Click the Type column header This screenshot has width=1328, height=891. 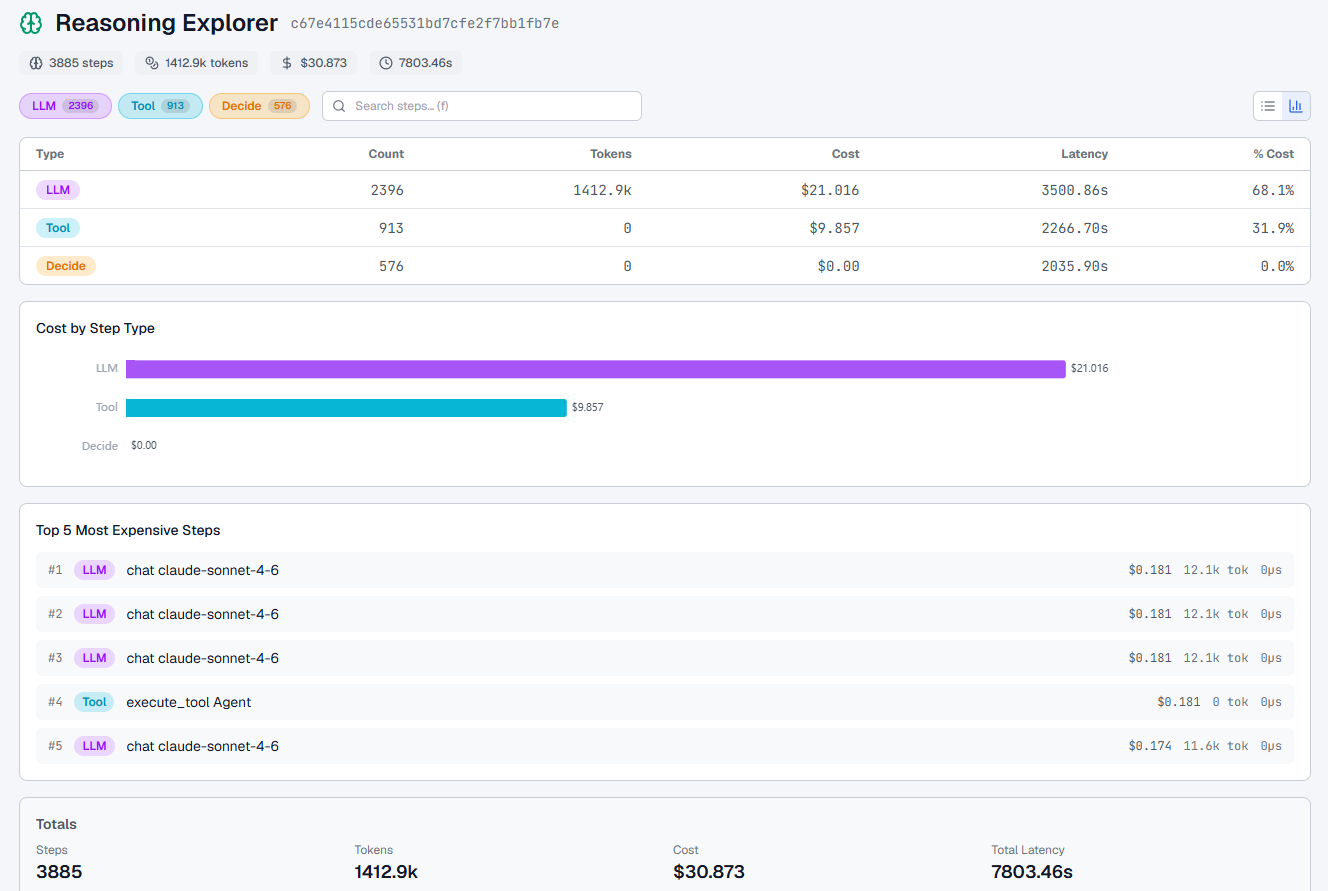[x=50, y=154]
